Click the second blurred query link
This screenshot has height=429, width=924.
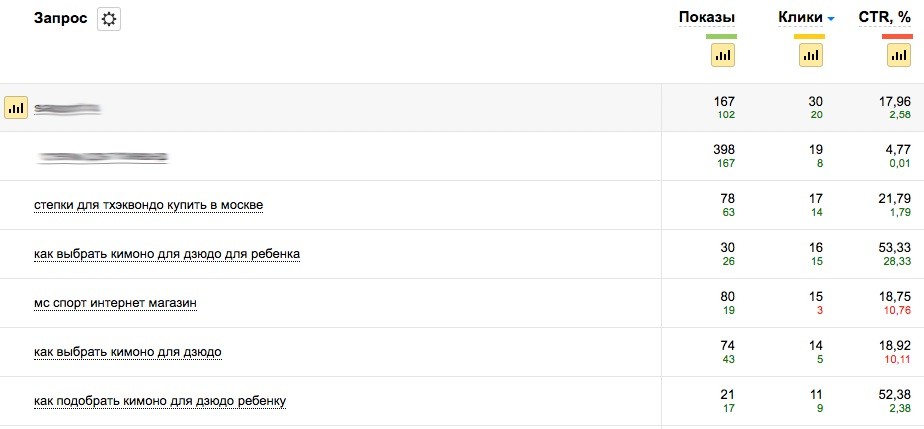click(102, 157)
